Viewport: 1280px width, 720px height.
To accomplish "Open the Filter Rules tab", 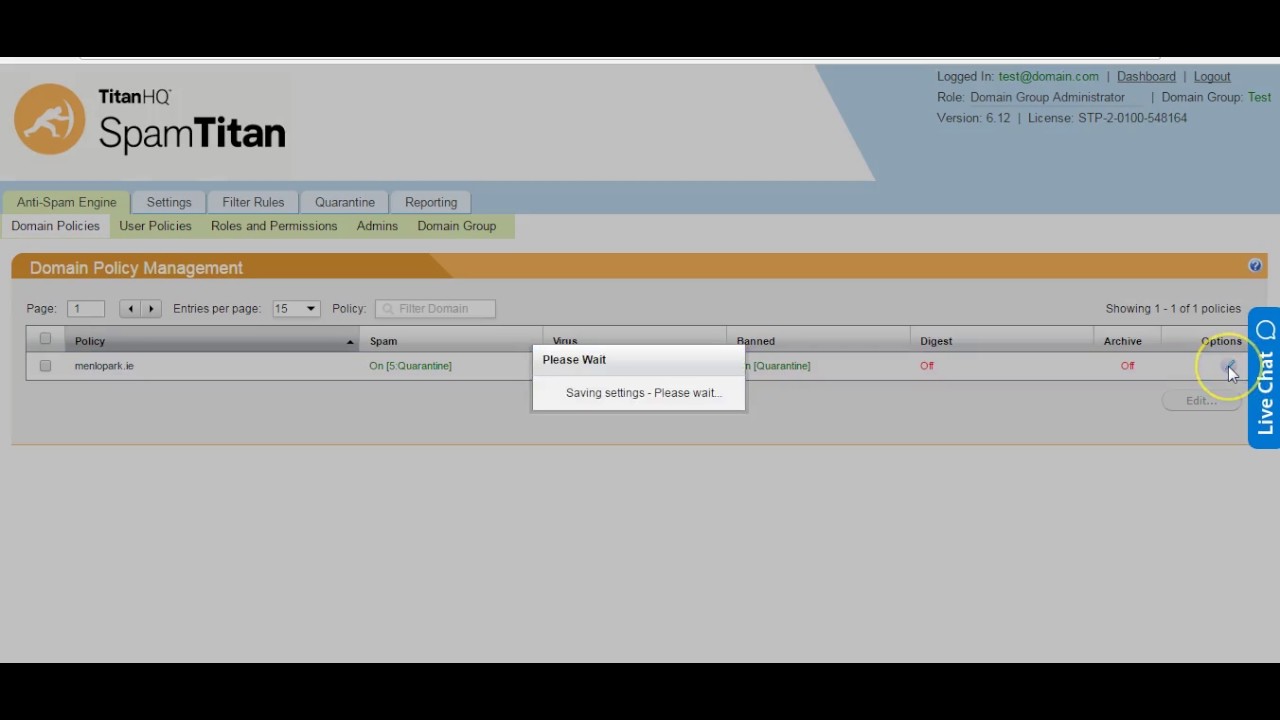I will pos(253,202).
